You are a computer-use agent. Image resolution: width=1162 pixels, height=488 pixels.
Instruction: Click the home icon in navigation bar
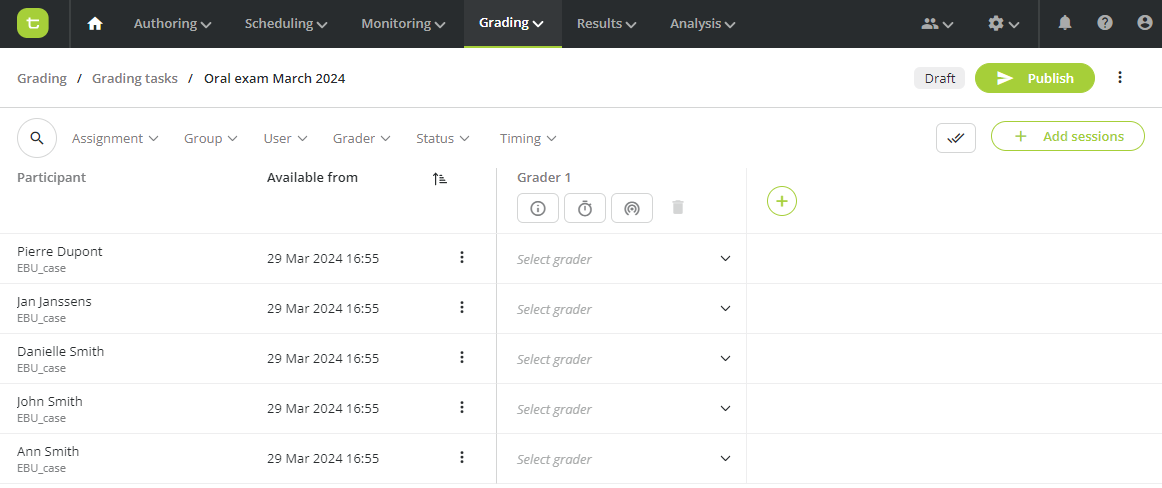pos(95,24)
